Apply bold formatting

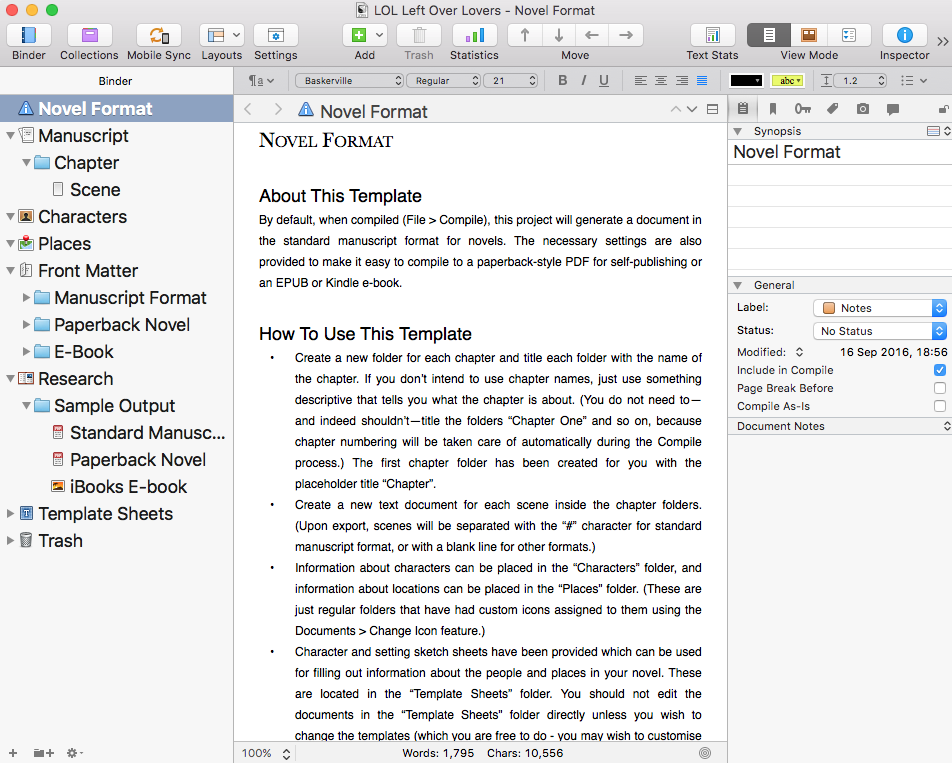(x=563, y=81)
